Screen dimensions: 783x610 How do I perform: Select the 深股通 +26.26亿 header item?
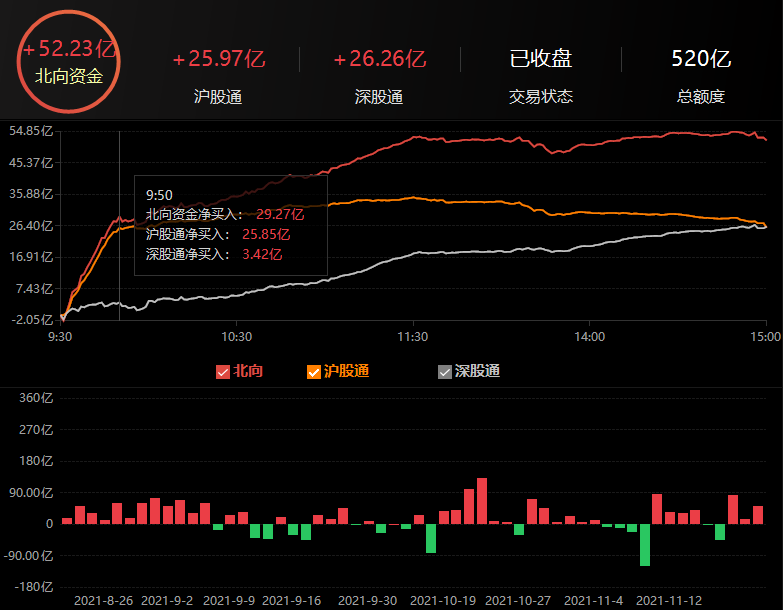coord(379,76)
